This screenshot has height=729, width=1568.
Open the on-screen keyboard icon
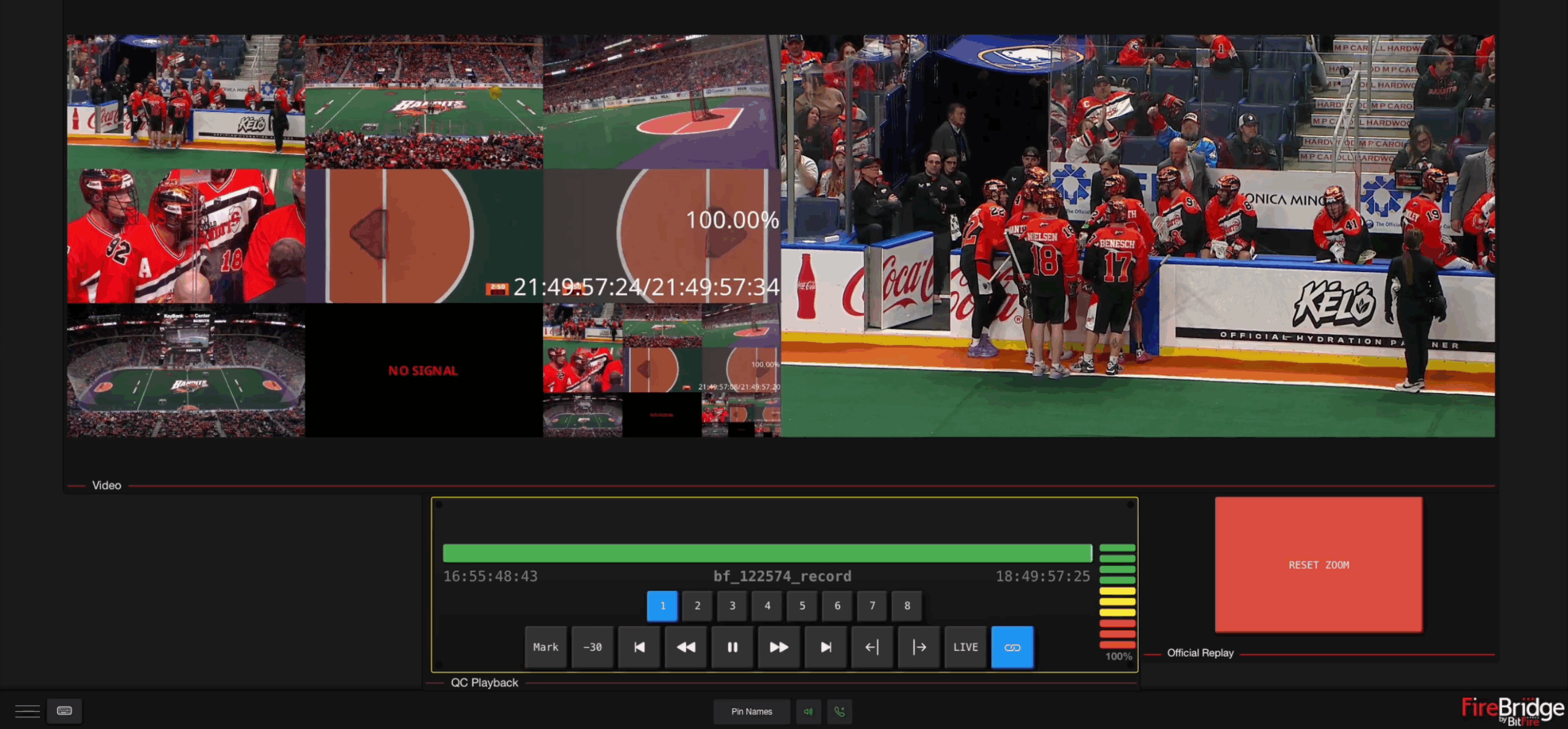coord(64,711)
